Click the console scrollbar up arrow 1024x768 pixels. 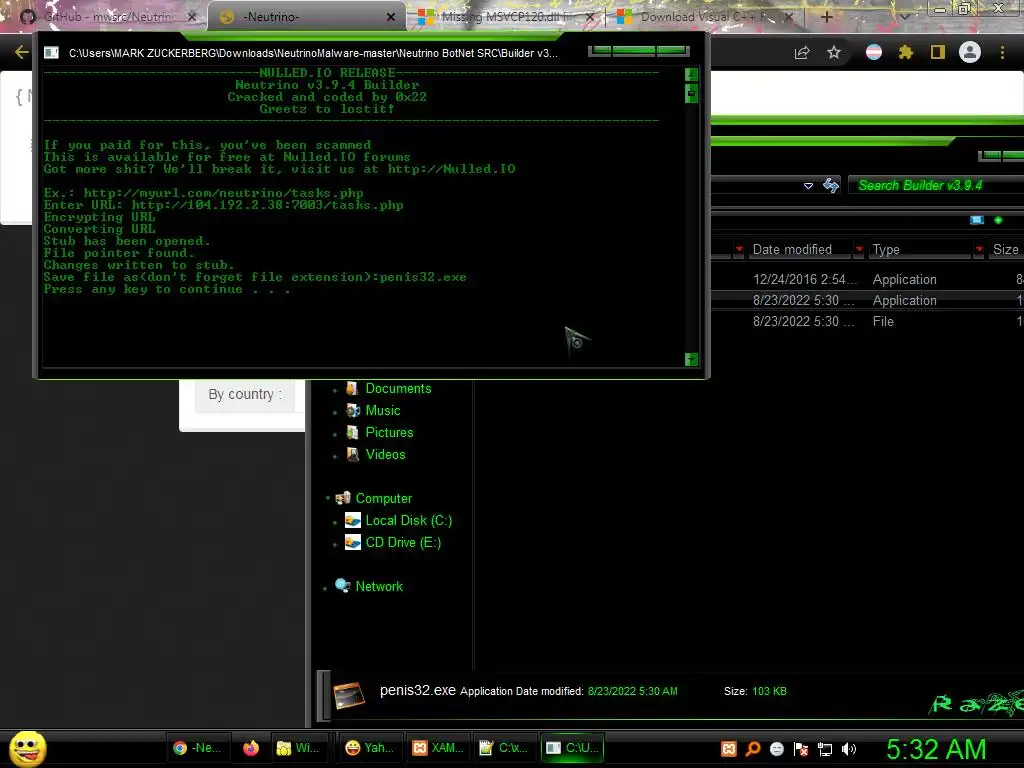pos(692,74)
